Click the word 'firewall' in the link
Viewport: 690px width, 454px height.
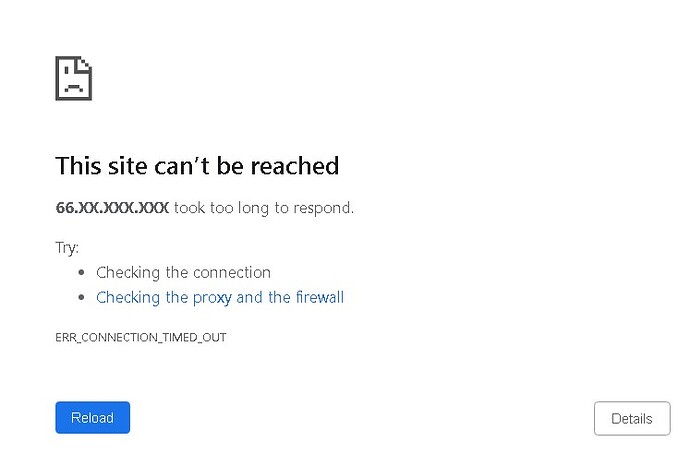(319, 297)
